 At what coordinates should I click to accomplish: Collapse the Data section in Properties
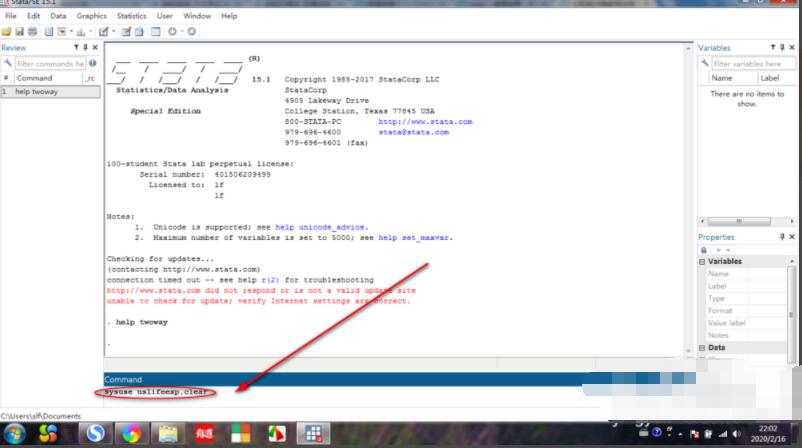click(702, 348)
